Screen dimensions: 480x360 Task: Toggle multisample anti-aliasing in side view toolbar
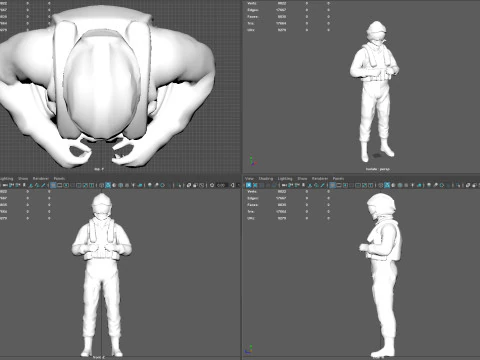pos(442,185)
